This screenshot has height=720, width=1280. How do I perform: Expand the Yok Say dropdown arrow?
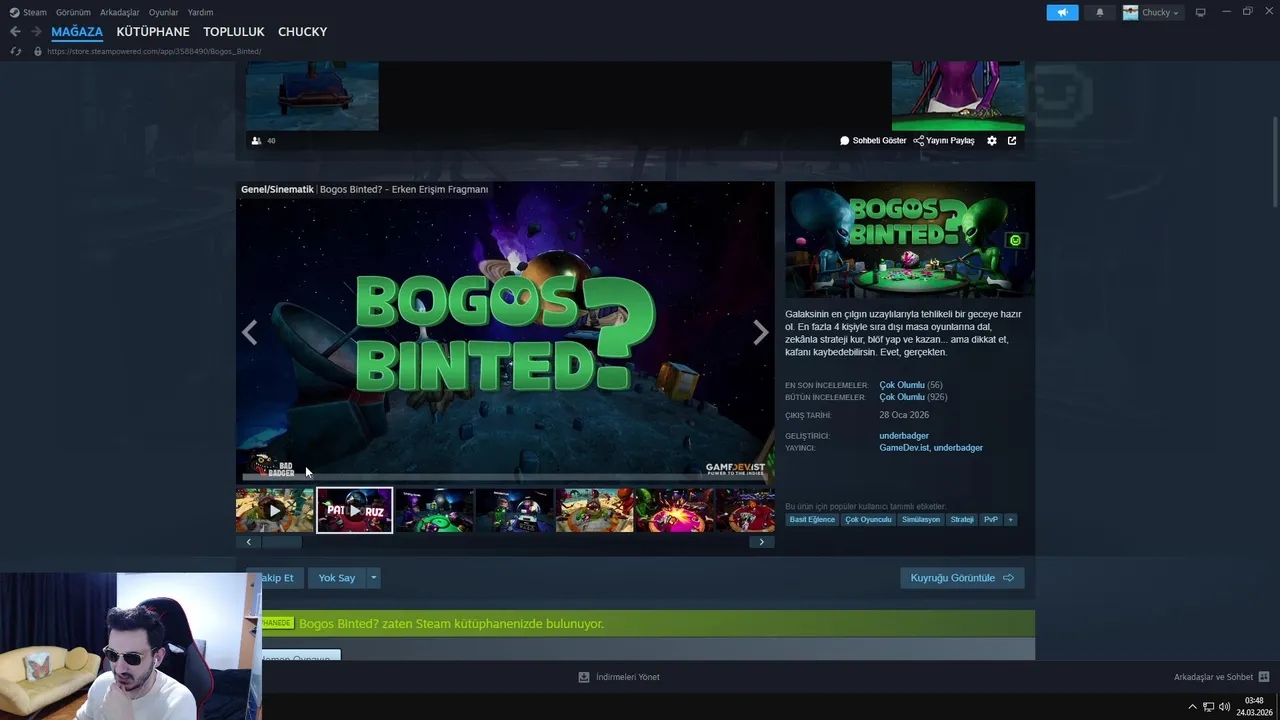pos(373,578)
